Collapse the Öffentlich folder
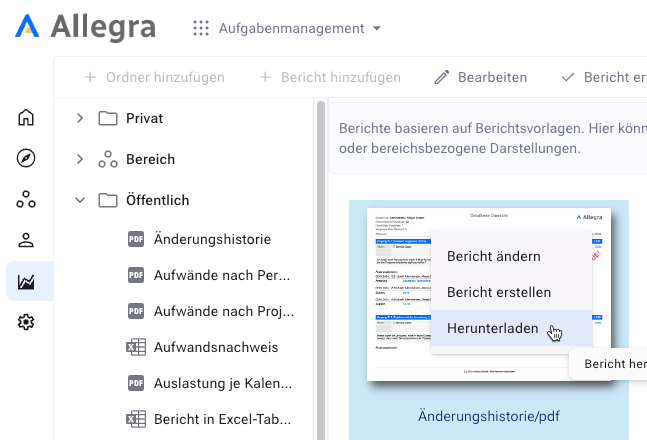647x440 pixels. 80,200
